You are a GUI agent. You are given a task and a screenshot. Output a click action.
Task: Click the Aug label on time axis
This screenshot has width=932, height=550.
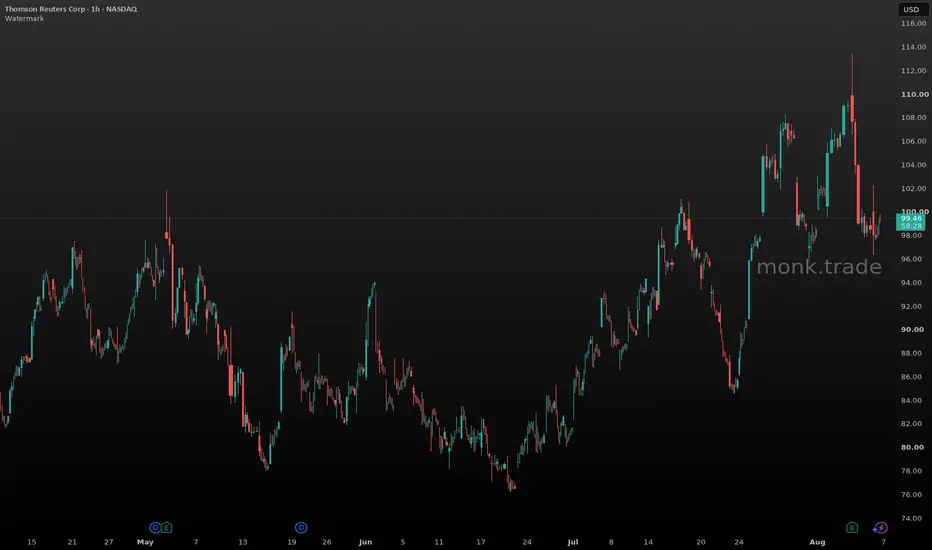pyautogui.click(x=817, y=542)
